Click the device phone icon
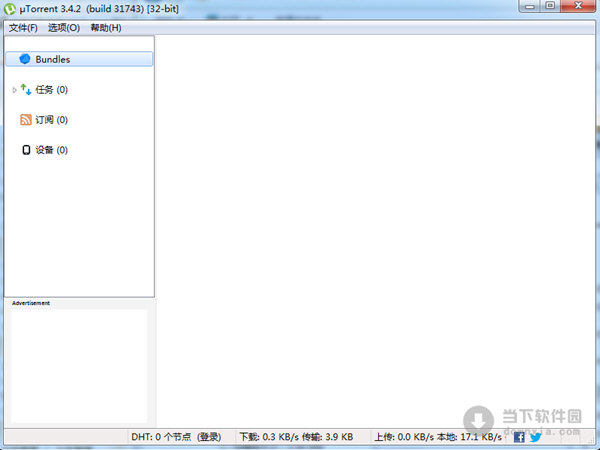The image size is (600, 450). (26, 150)
